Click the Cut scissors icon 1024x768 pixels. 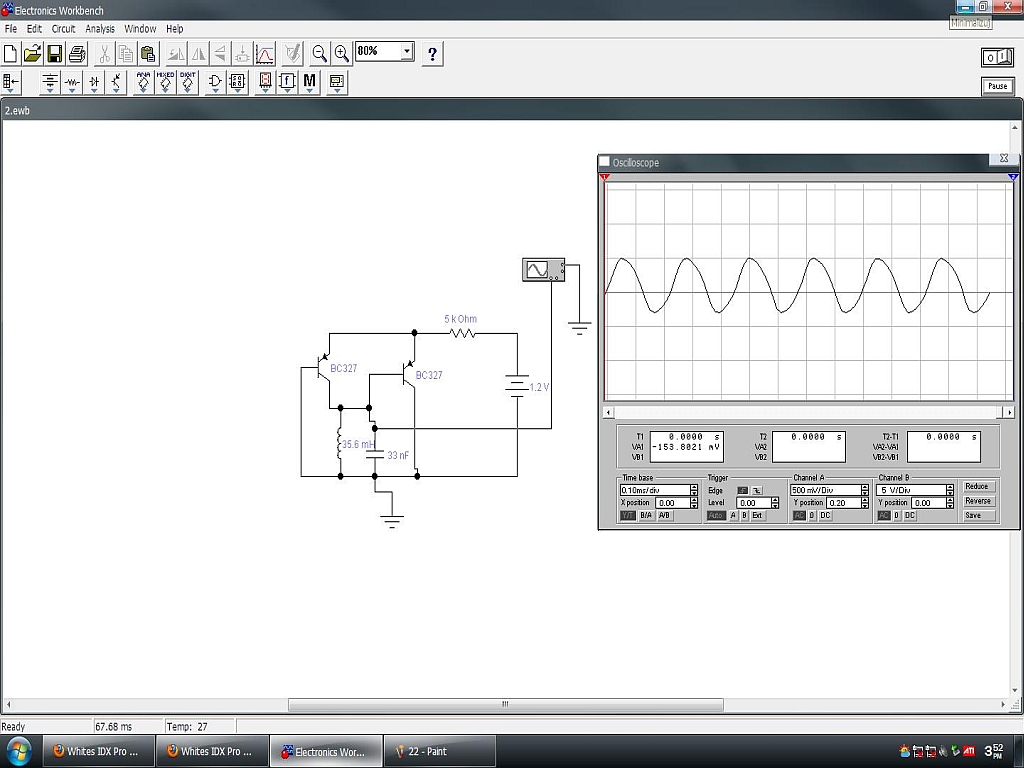coord(104,54)
